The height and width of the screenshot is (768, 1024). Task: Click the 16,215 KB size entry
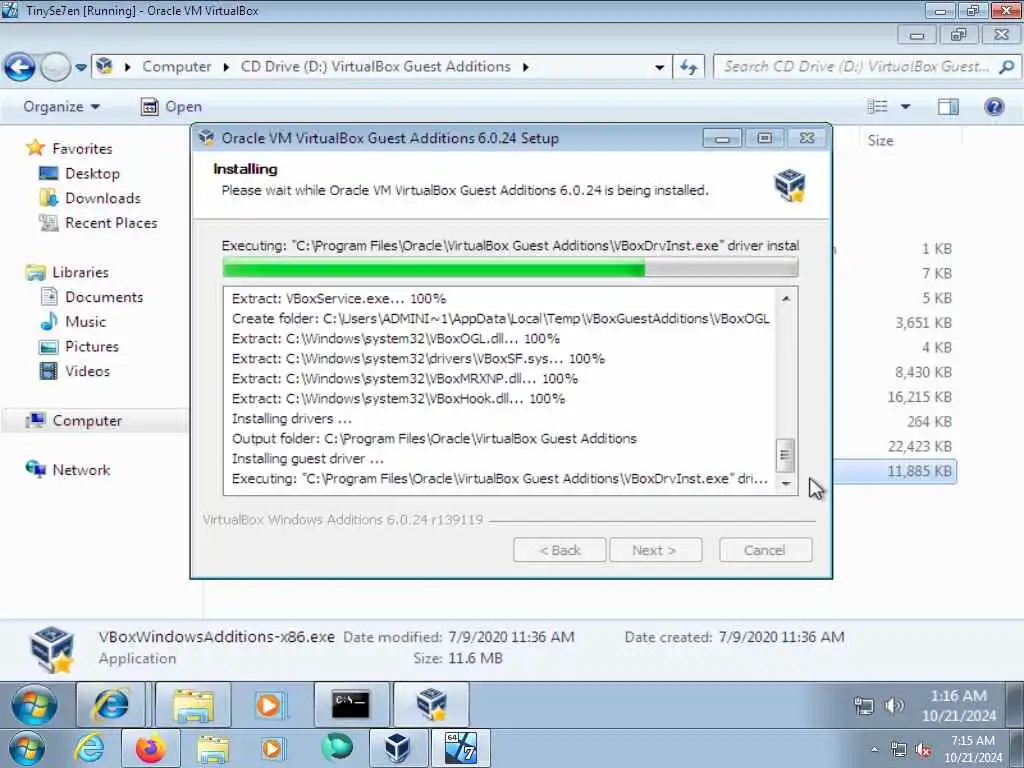tap(920, 396)
